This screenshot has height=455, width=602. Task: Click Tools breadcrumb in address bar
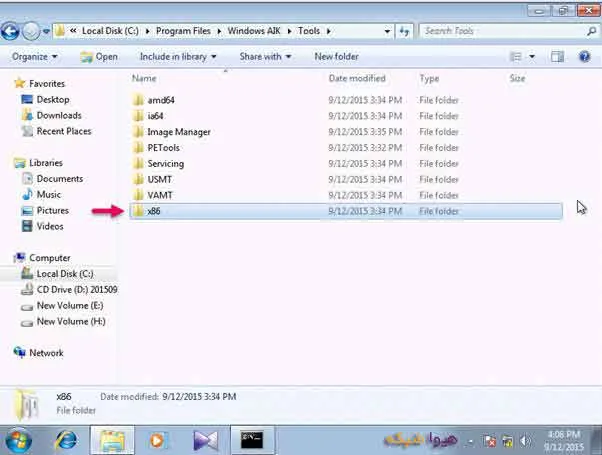(309, 31)
